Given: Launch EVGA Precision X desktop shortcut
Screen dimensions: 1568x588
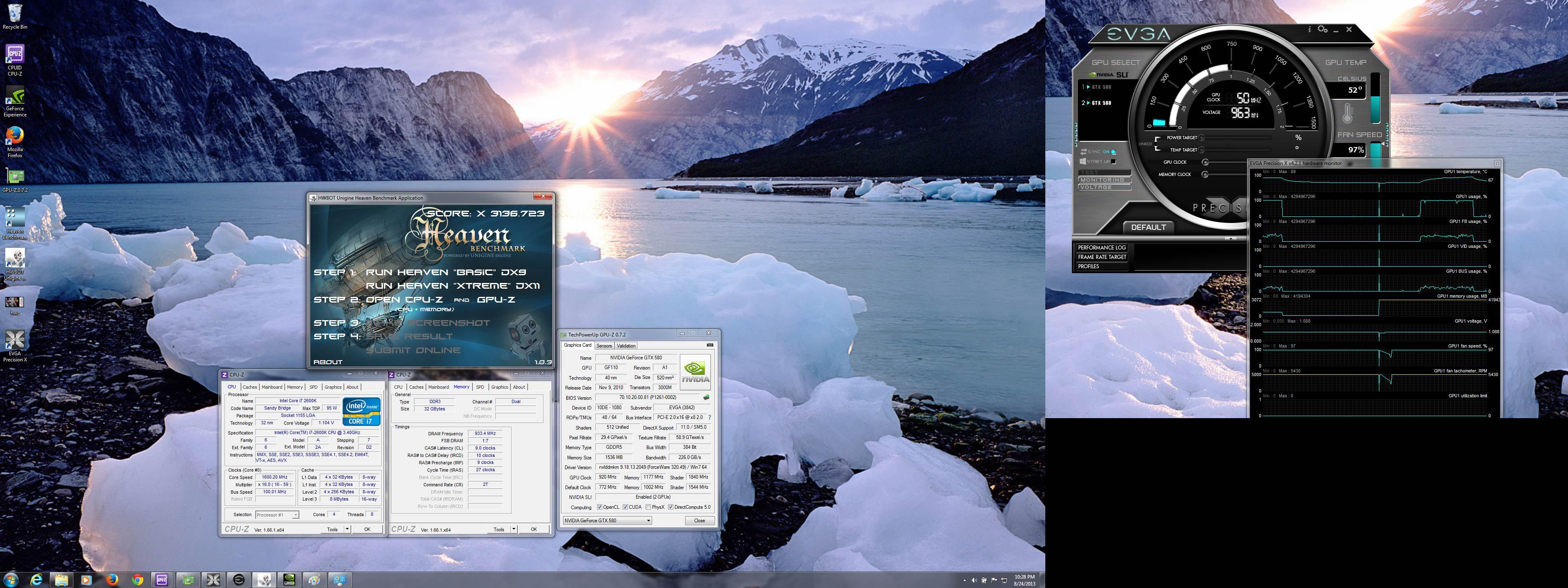Looking at the screenshot, I should (x=15, y=346).
